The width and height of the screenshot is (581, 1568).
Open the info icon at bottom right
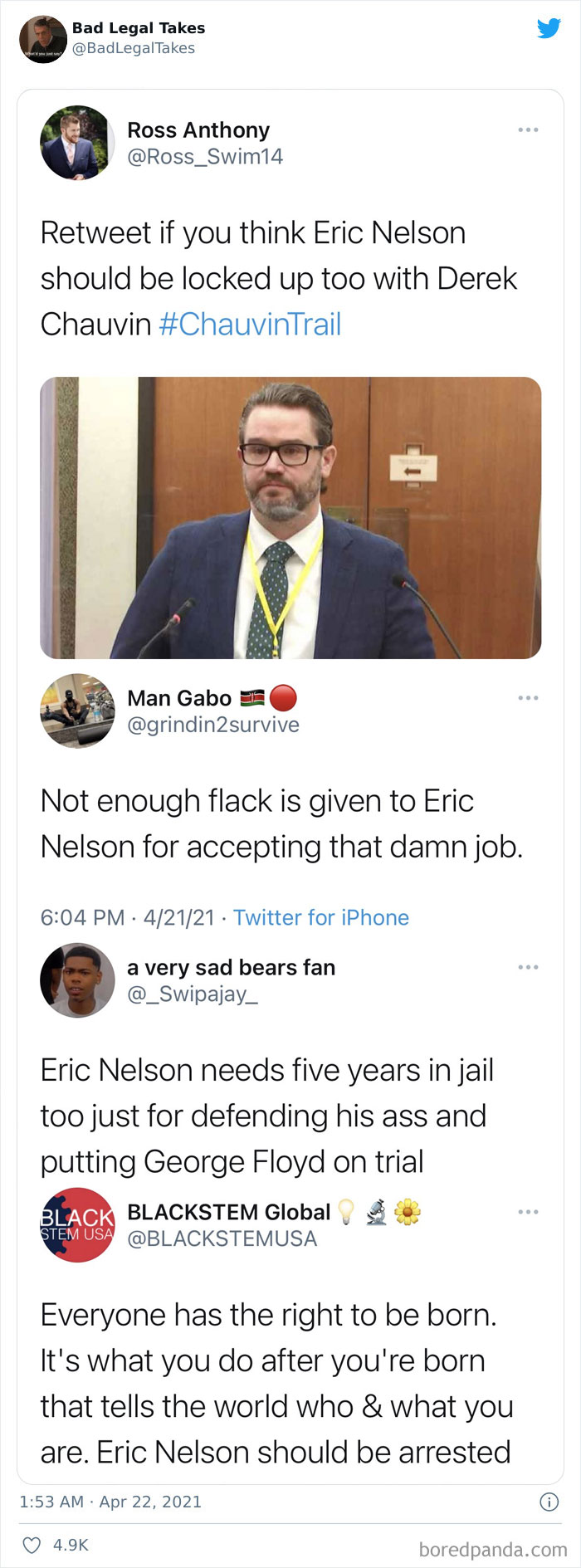tap(549, 1501)
